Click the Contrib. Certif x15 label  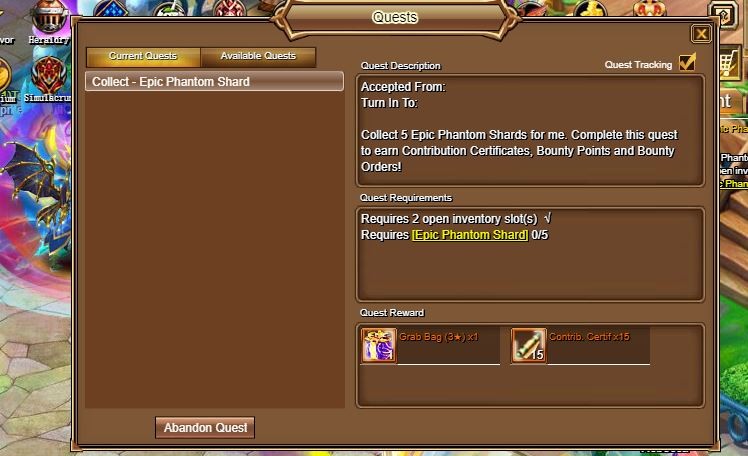pos(589,337)
